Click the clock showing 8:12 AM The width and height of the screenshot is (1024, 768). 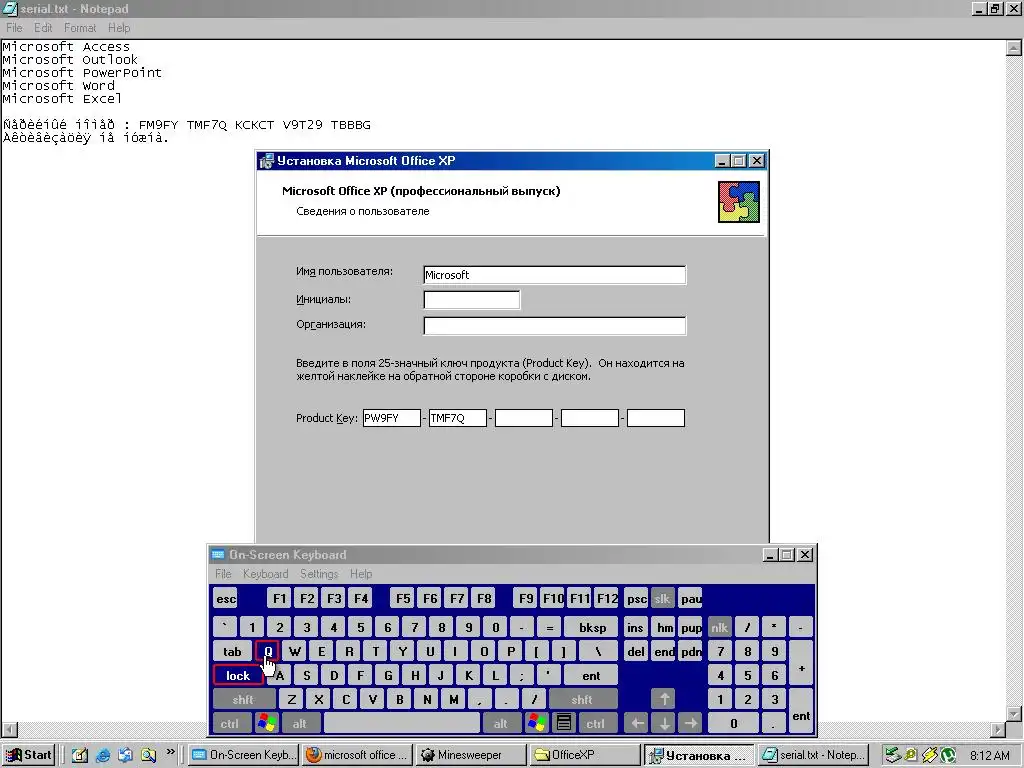[x=990, y=756]
